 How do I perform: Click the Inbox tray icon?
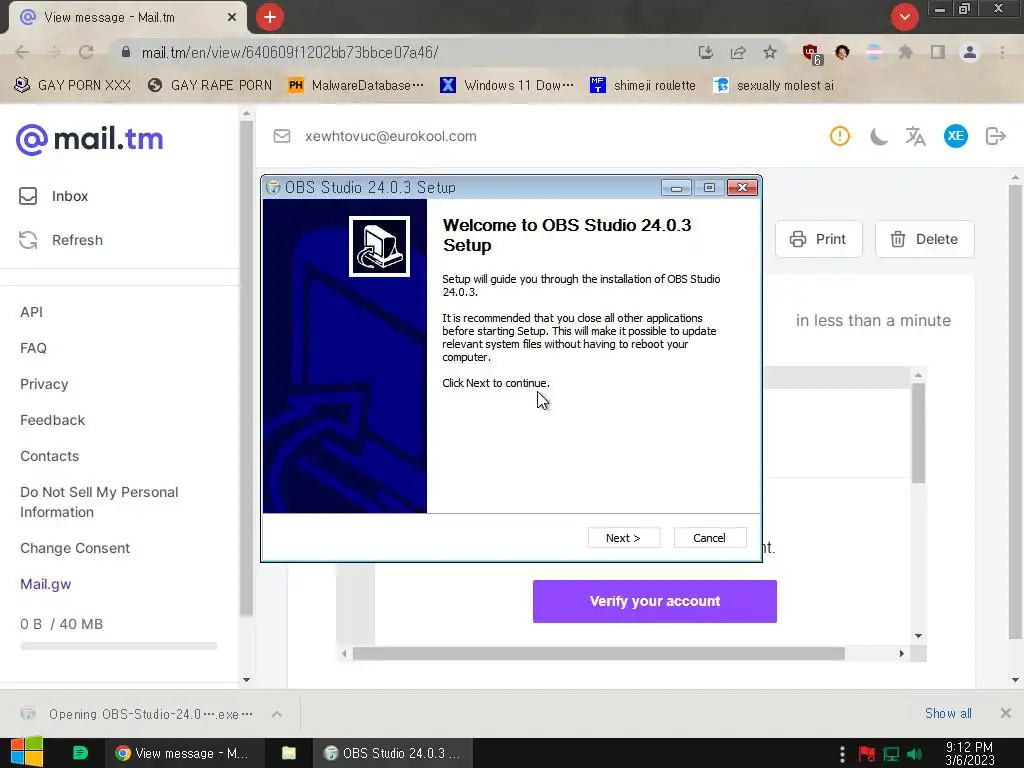[x=28, y=196]
